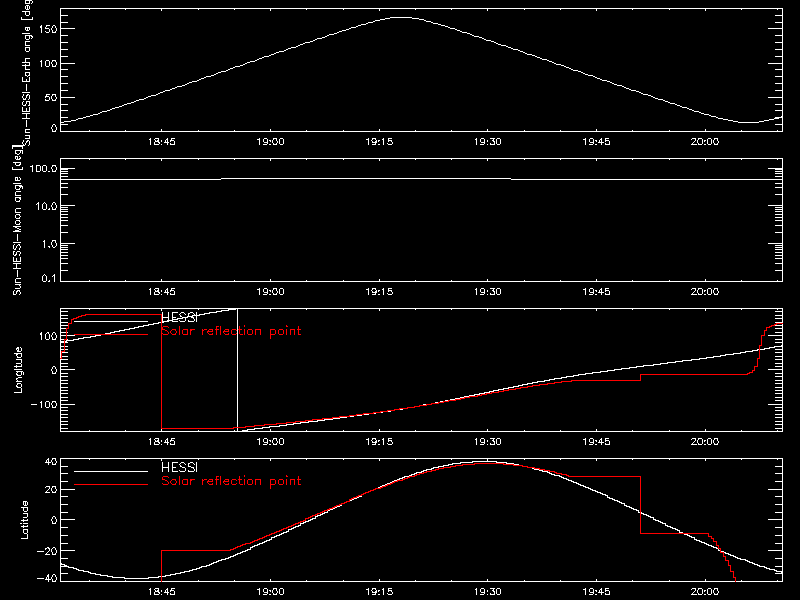Click the -40 tick on Latitude plot
The image size is (800, 600).
(x=46, y=578)
